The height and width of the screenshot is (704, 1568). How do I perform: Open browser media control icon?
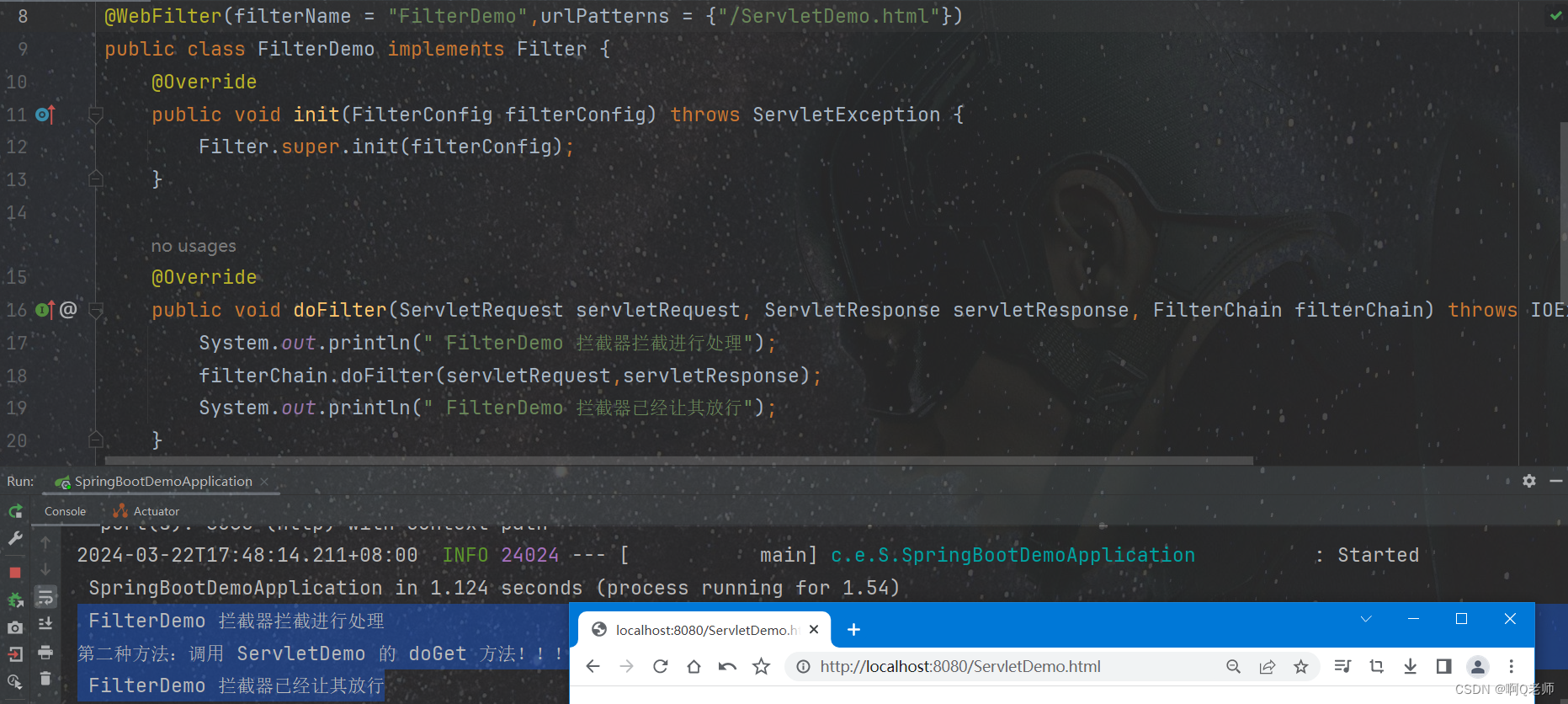click(1342, 667)
